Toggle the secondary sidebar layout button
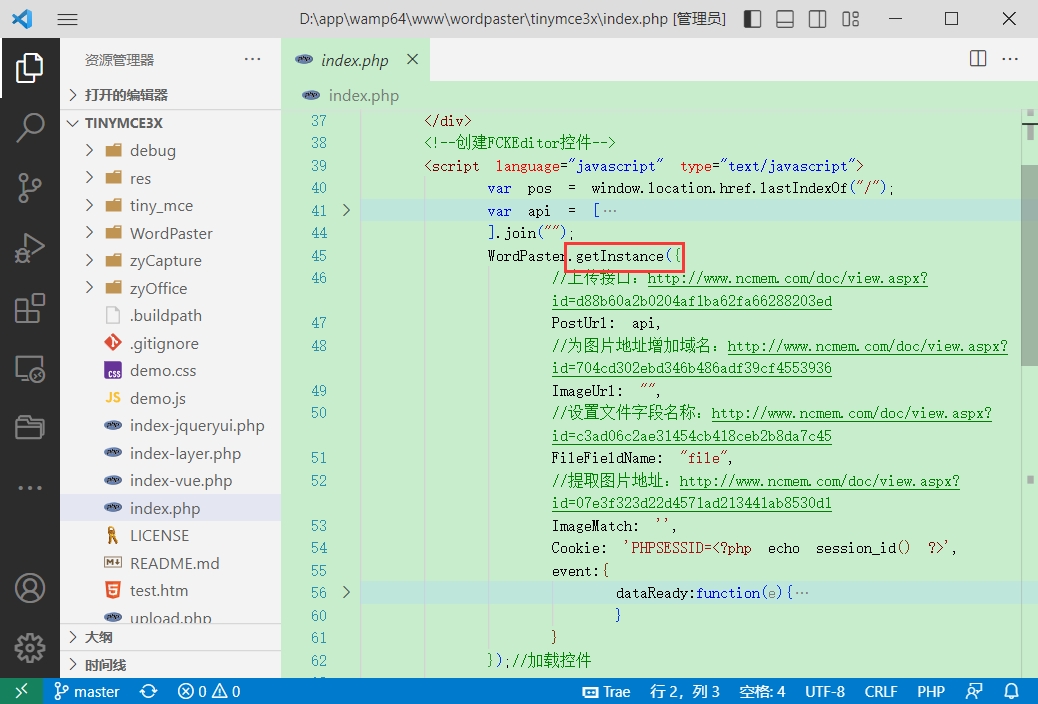The width and height of the screenshot is (1038, 704). (817, 19)
